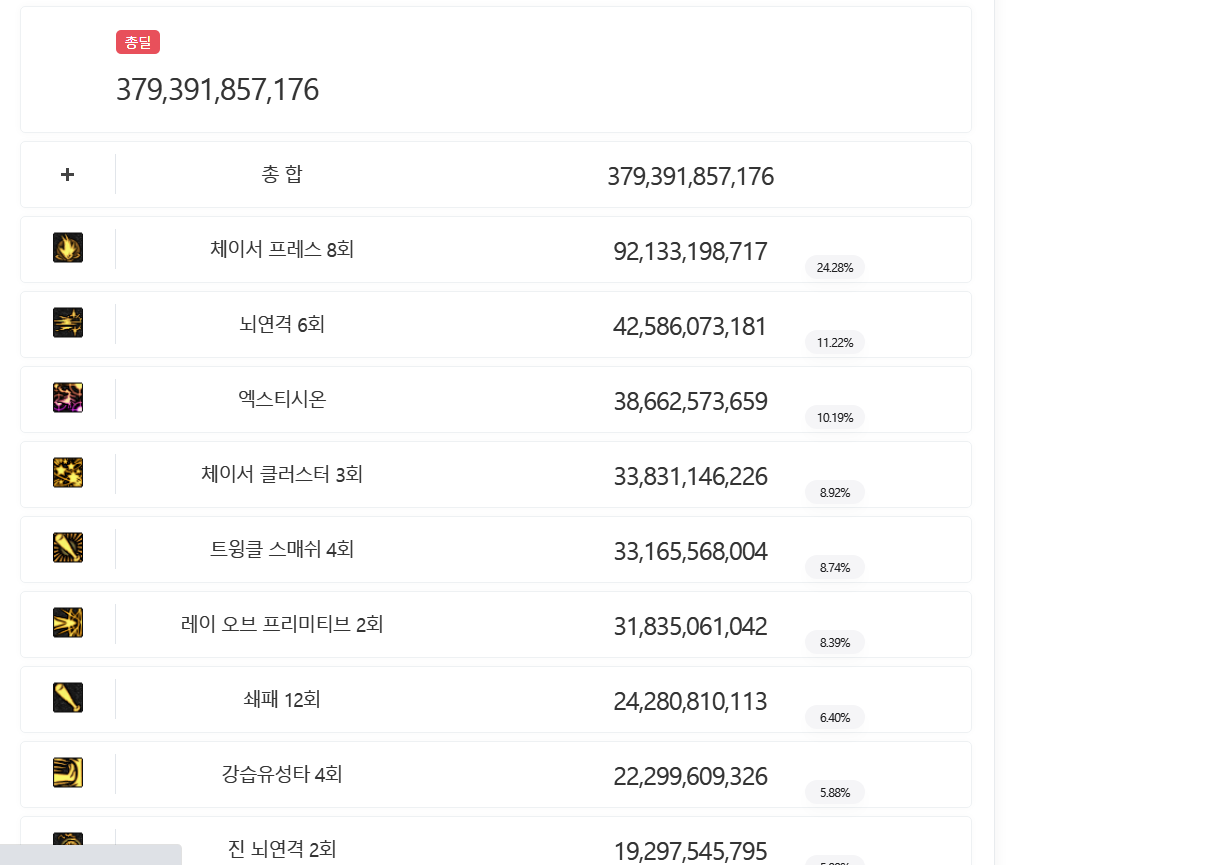This screenshot has height=865, width=1227.
Task: Click the 트윙클 스매쉬 skill icon
Action: pos(68,548)
